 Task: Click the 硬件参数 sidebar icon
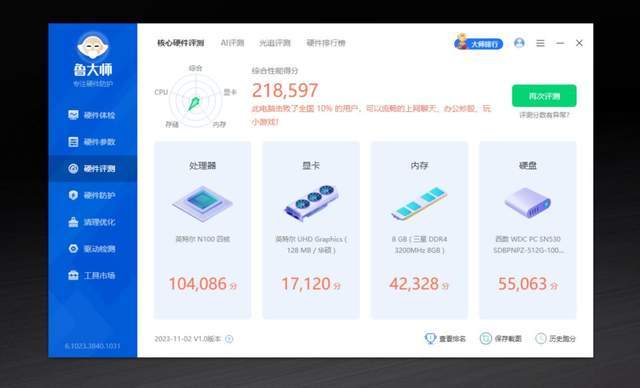click(x=73, y=142)
